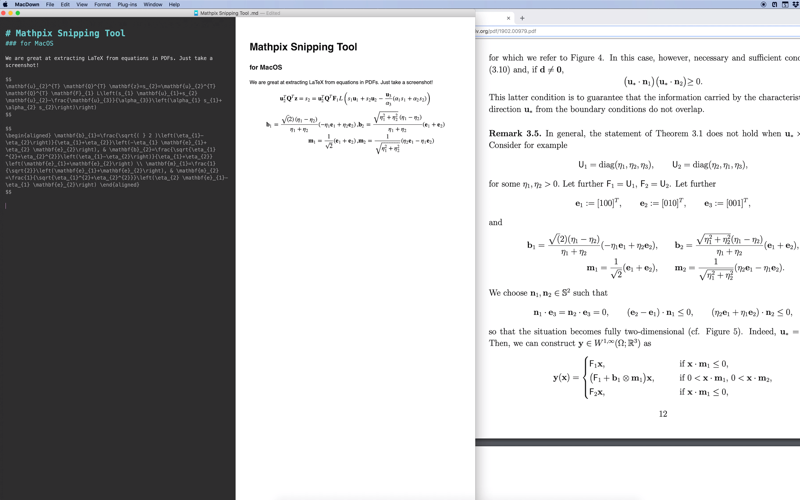This screenshot has height=500, width=800.
Task: Open the MacDown application menu
Action: pyautogui.click(x=27, y=4)
